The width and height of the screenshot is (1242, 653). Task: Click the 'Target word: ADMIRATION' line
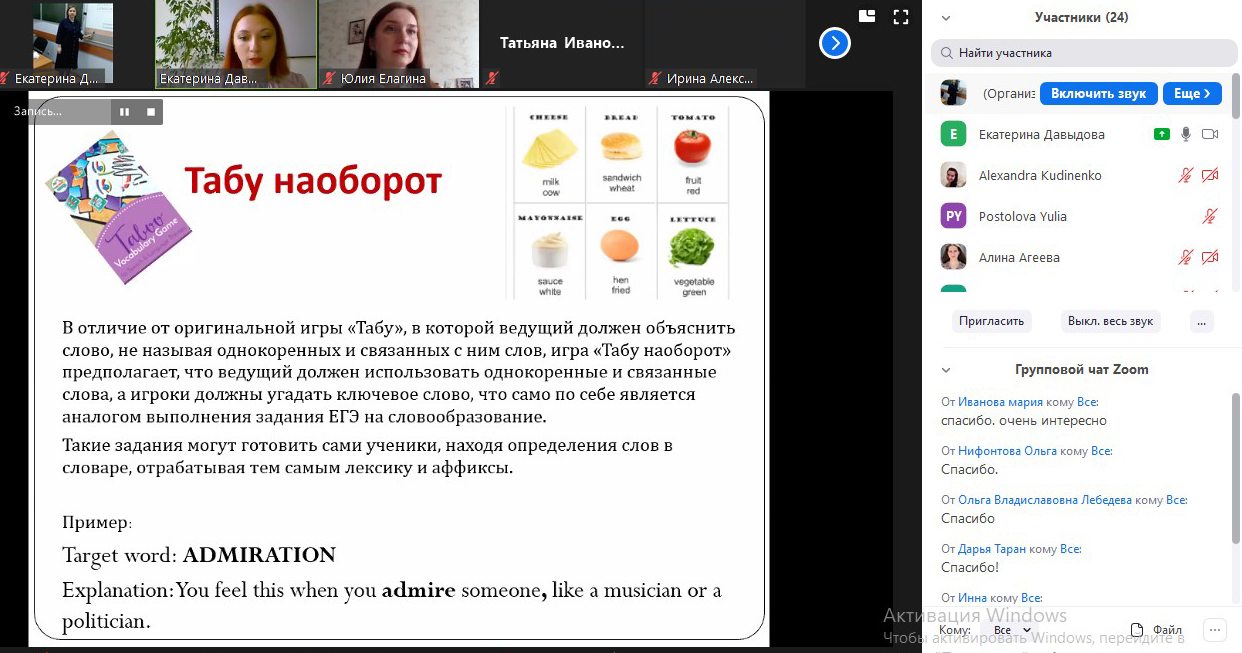pyautogui.click(x=199, y=555)
